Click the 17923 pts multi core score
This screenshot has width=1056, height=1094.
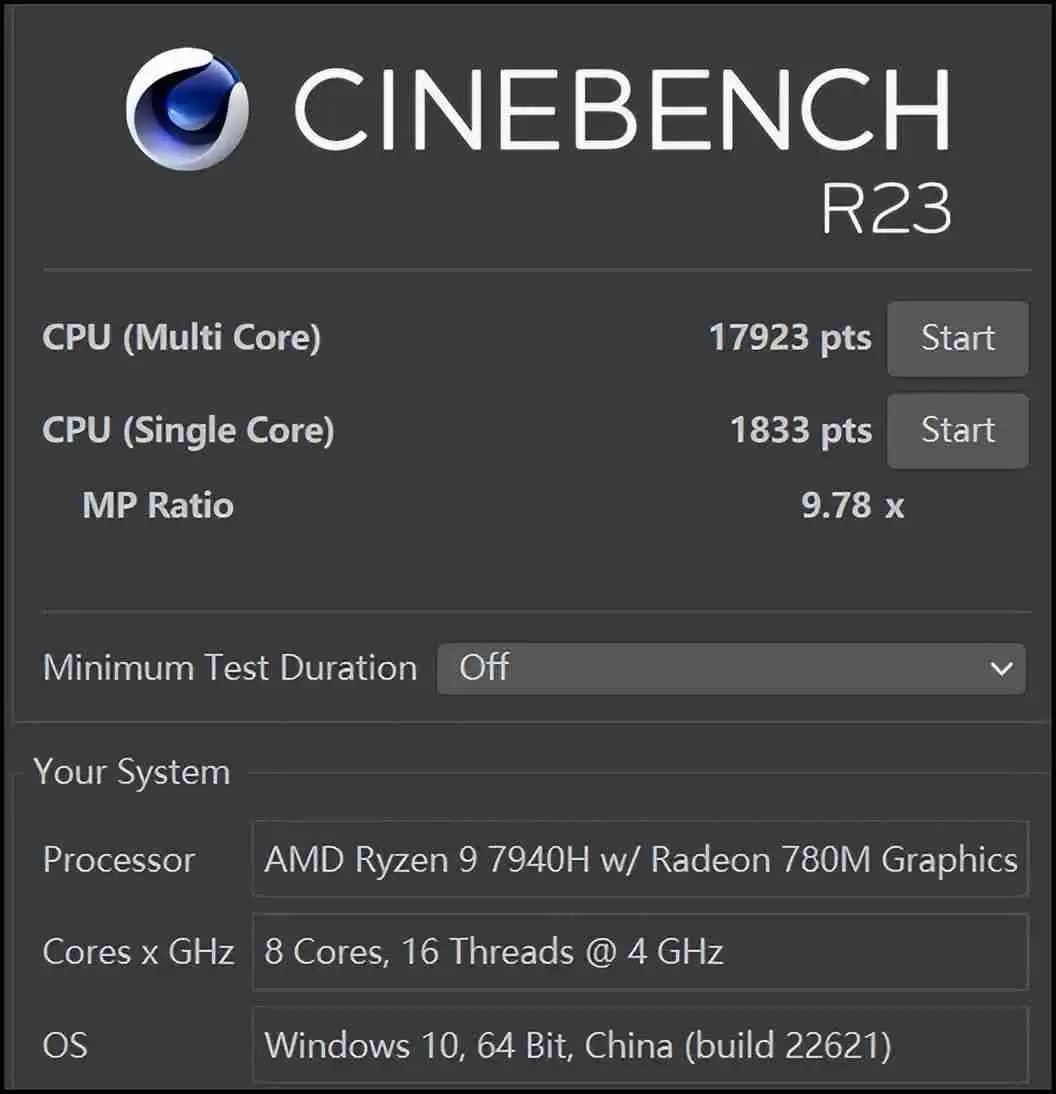789,338
